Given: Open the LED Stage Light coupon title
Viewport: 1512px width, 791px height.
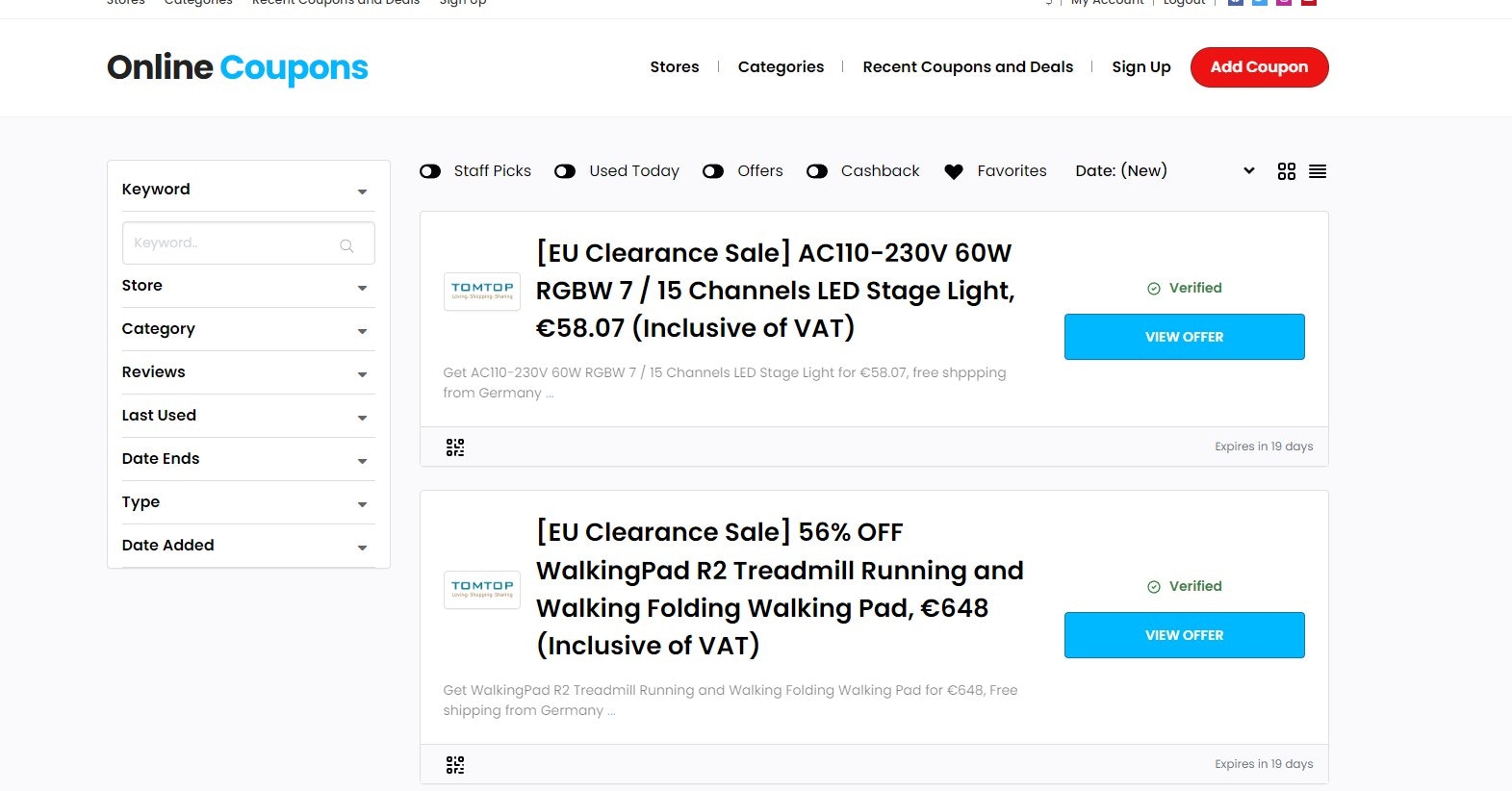Looking at the screenshot, I should (775, 291).
